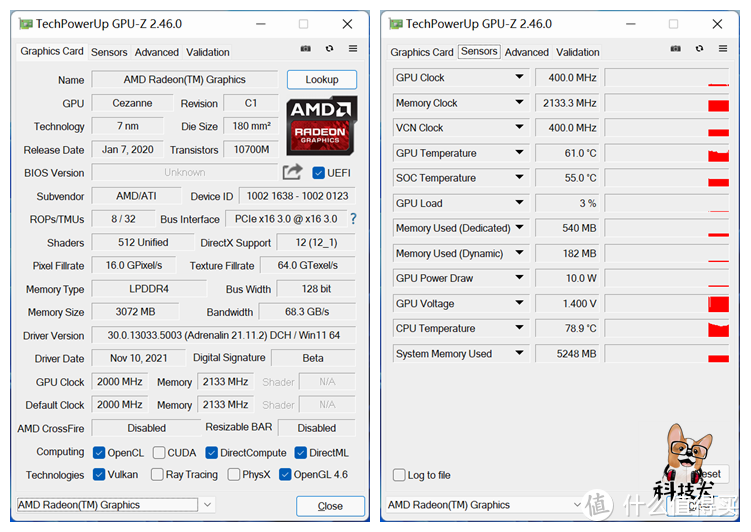Click screenshot camera icon in left GPU-Z window
Screen dimensions: 751x532
[x=306, y=48]
